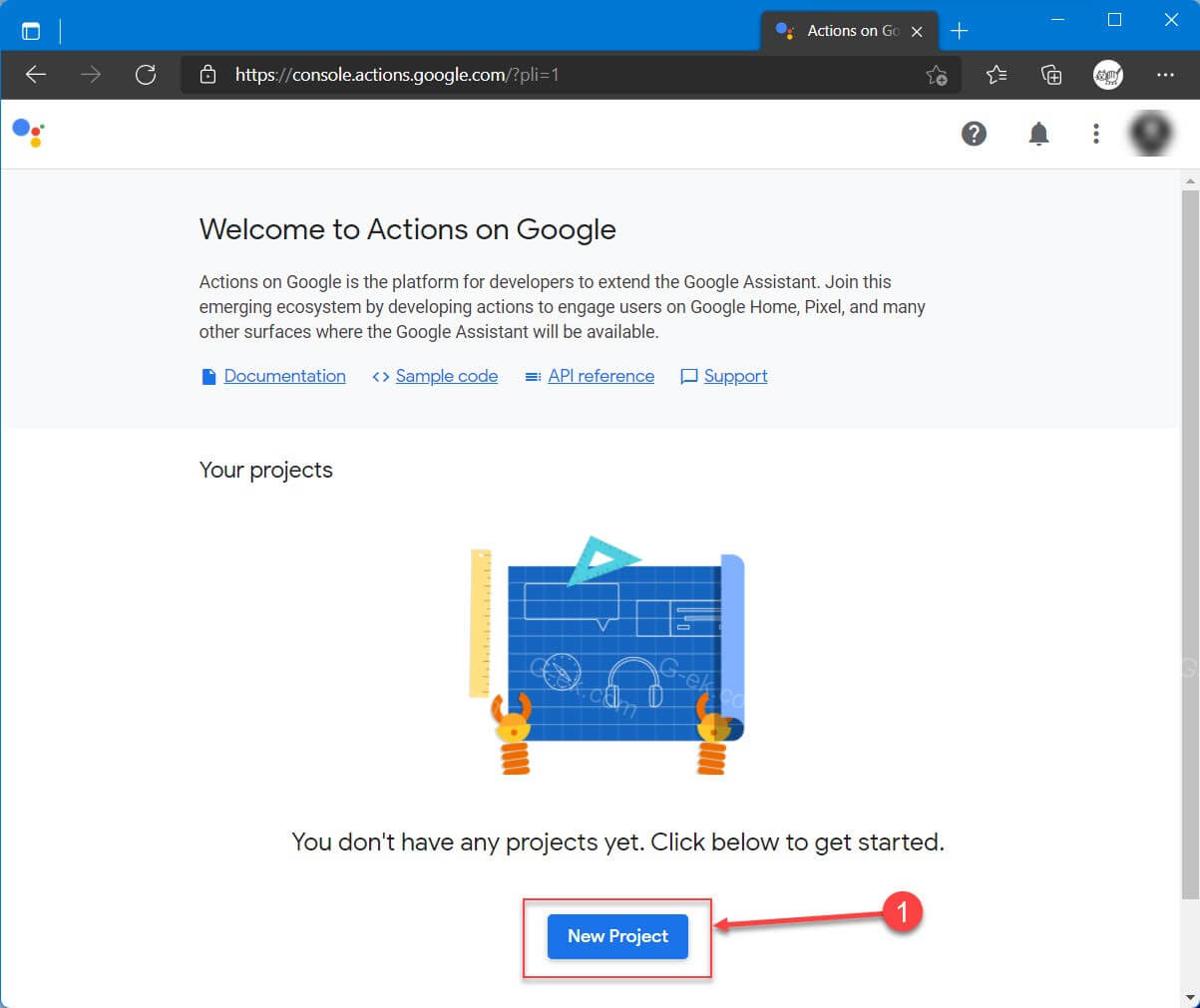Open the help question mark icon
This screenshot has height=1008, width=1200.
(x=974, y=134)
